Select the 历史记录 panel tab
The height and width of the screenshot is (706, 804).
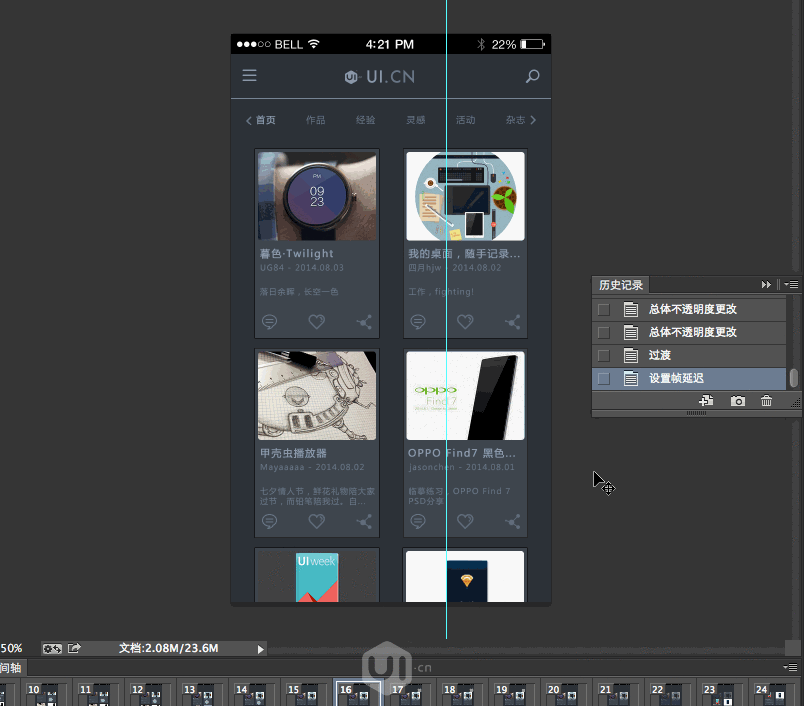point(620,284)
